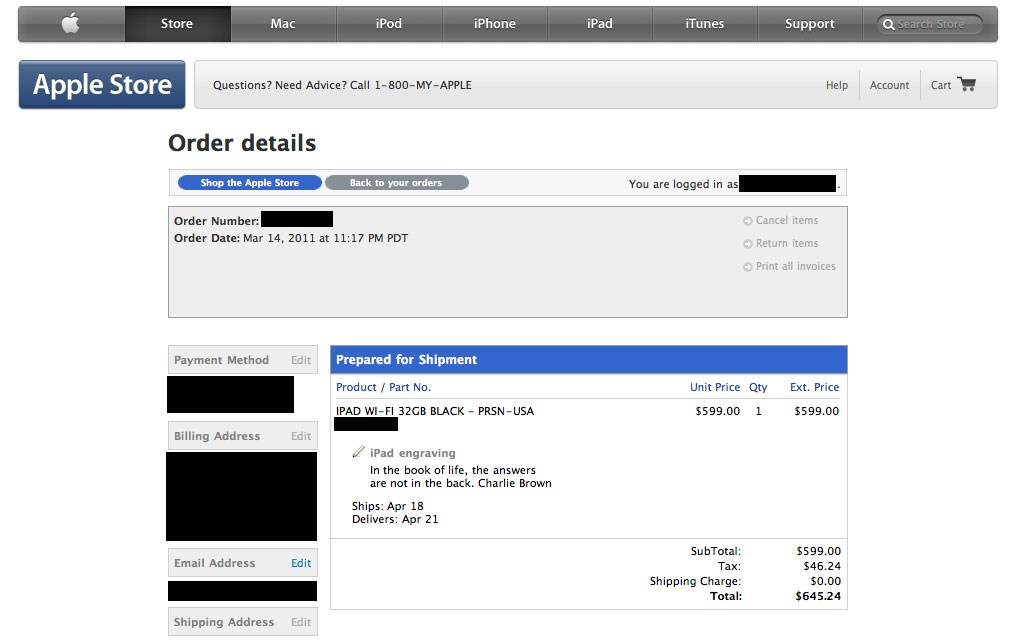The width and height of the screenshot is (1009, 641).
Task: Click the 1-800-MY-APPLE phone text
Action: pyautogui.click(x=423, y=85)
